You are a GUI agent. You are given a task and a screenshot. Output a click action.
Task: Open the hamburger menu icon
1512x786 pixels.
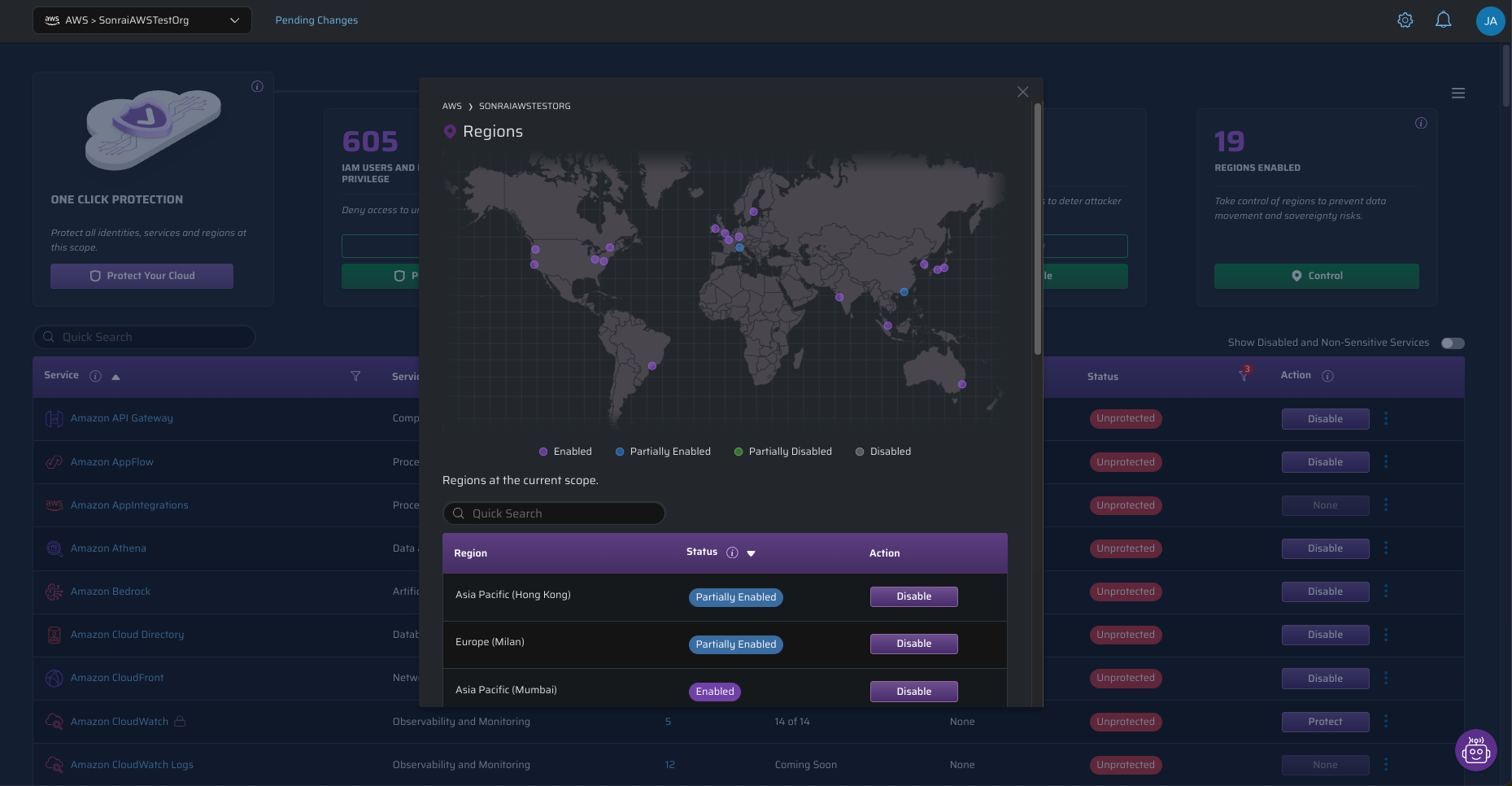click(x=1458, y=94)
